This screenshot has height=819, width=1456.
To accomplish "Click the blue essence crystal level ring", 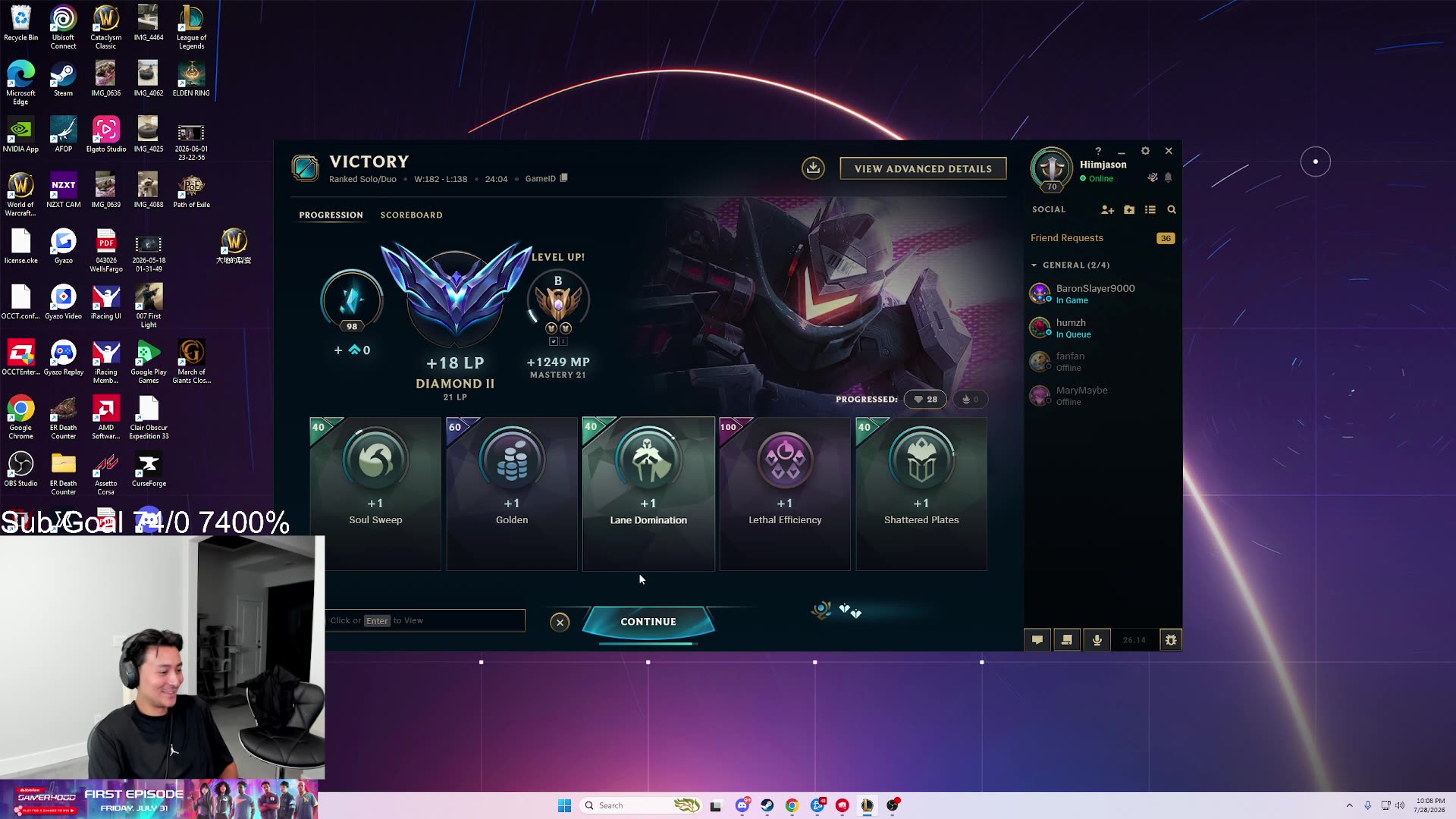I will click(352, 301).
